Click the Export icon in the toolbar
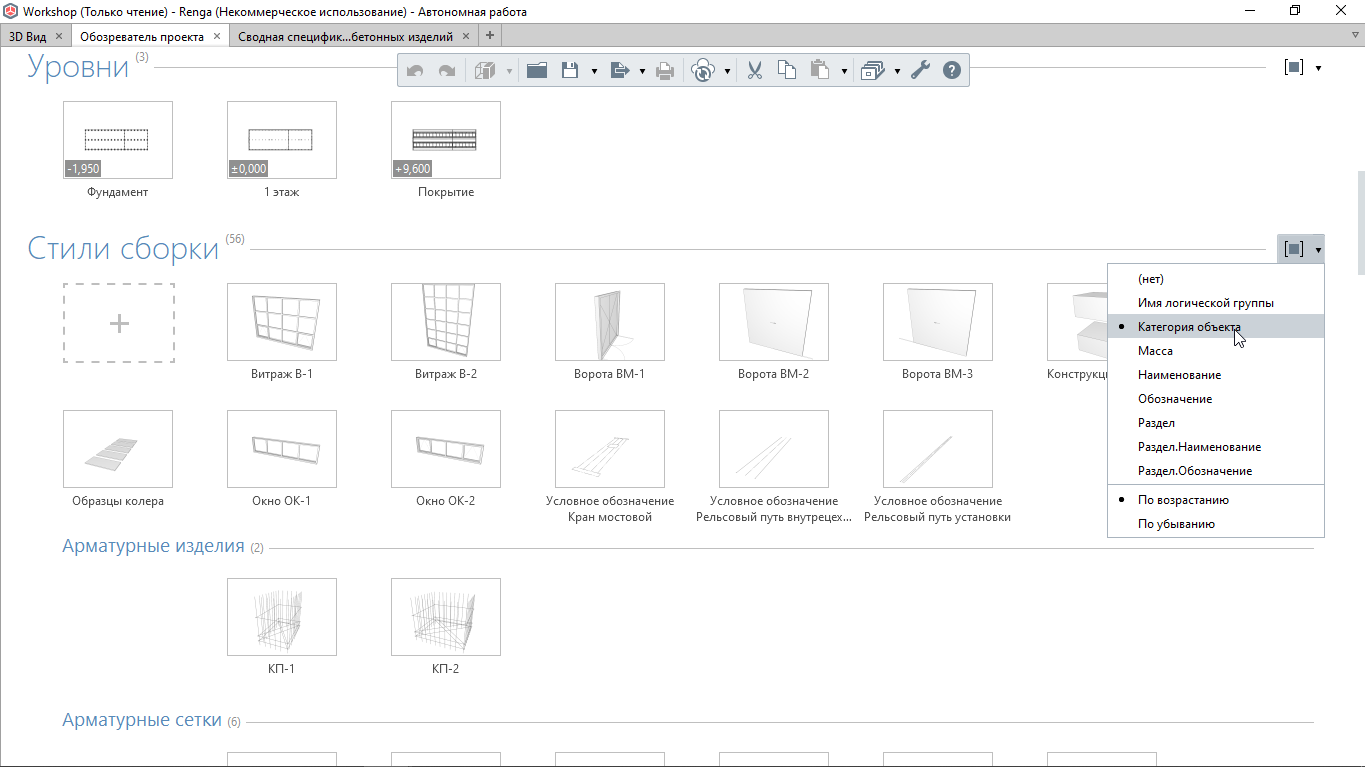Screen dimensions: 1365x767 click(619, 71)
